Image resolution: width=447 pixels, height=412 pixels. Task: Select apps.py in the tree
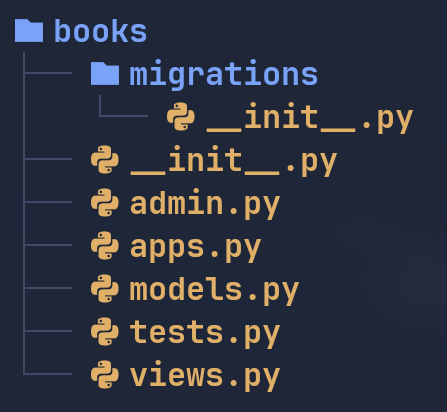tap(196, 247)
